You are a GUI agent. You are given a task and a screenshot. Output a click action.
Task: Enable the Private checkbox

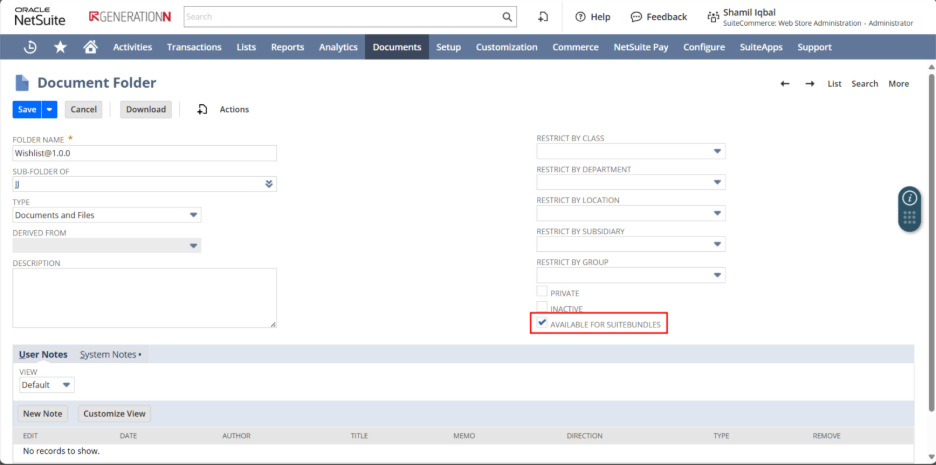[542, 292]
